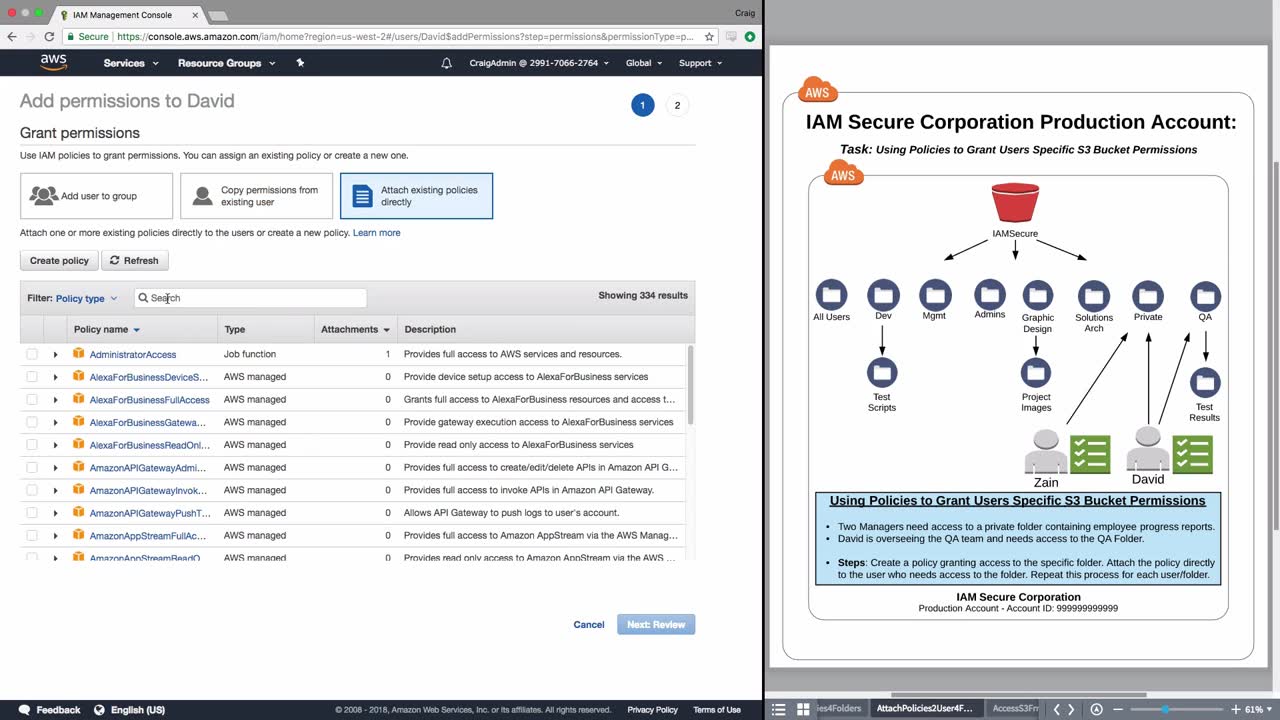
Task: Click the policy table vertical scrollbar
Action: [690, 385]
